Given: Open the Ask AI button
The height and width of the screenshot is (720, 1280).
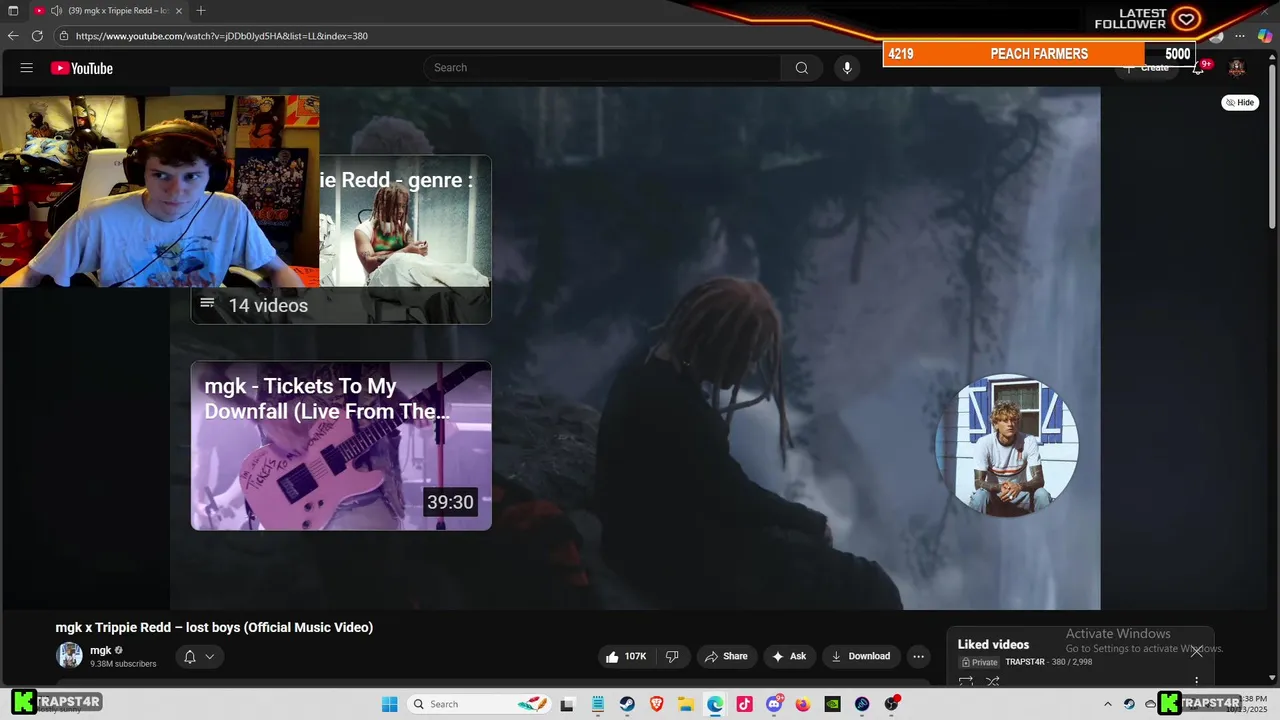Looking at the screenshot, I should pos(789,656).
